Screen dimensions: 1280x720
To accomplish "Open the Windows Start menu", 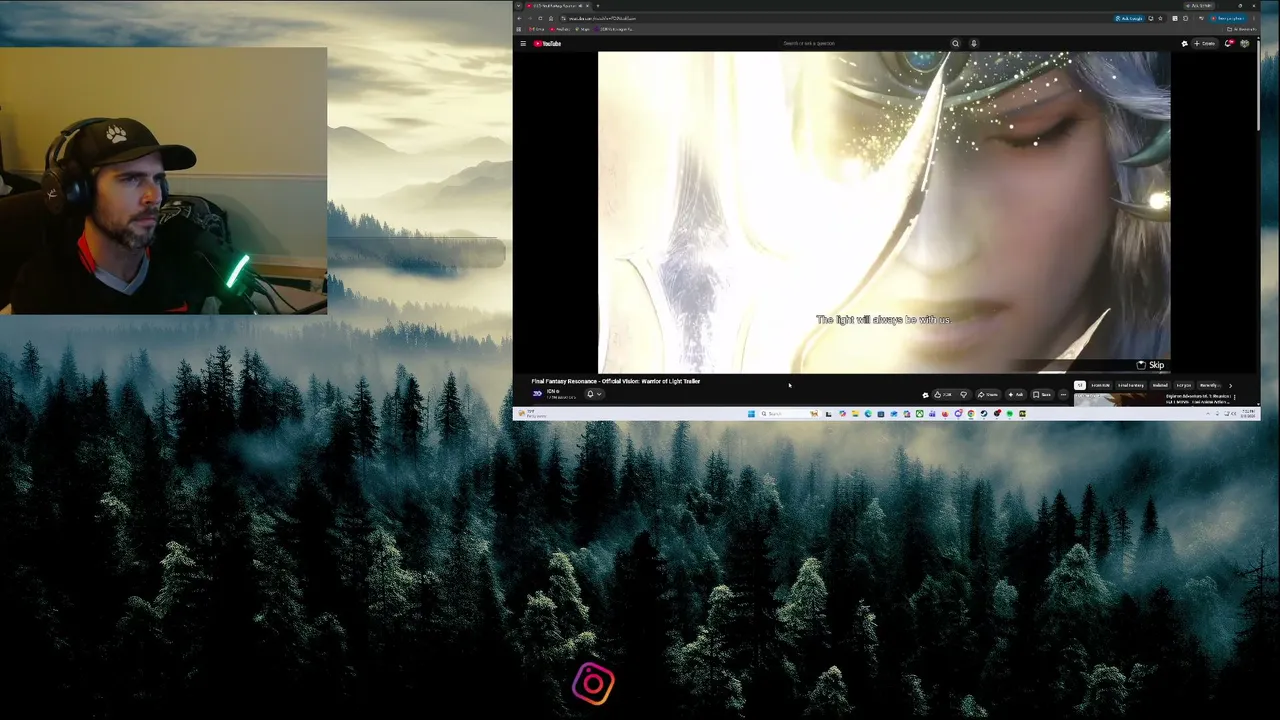I will (751, 414).
